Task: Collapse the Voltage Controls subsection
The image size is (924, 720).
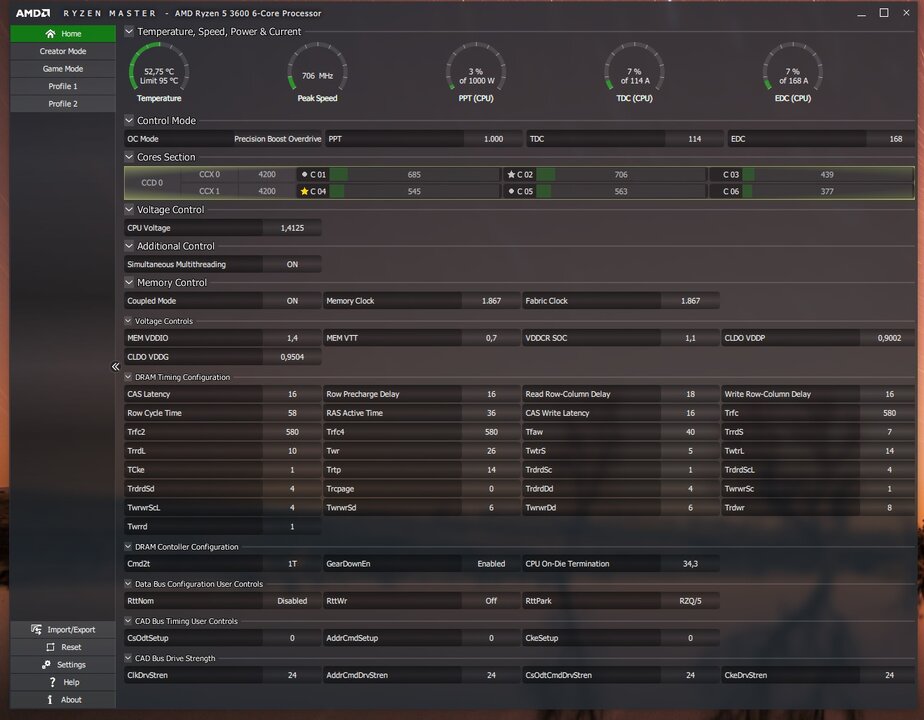Action: pos(128,321)
